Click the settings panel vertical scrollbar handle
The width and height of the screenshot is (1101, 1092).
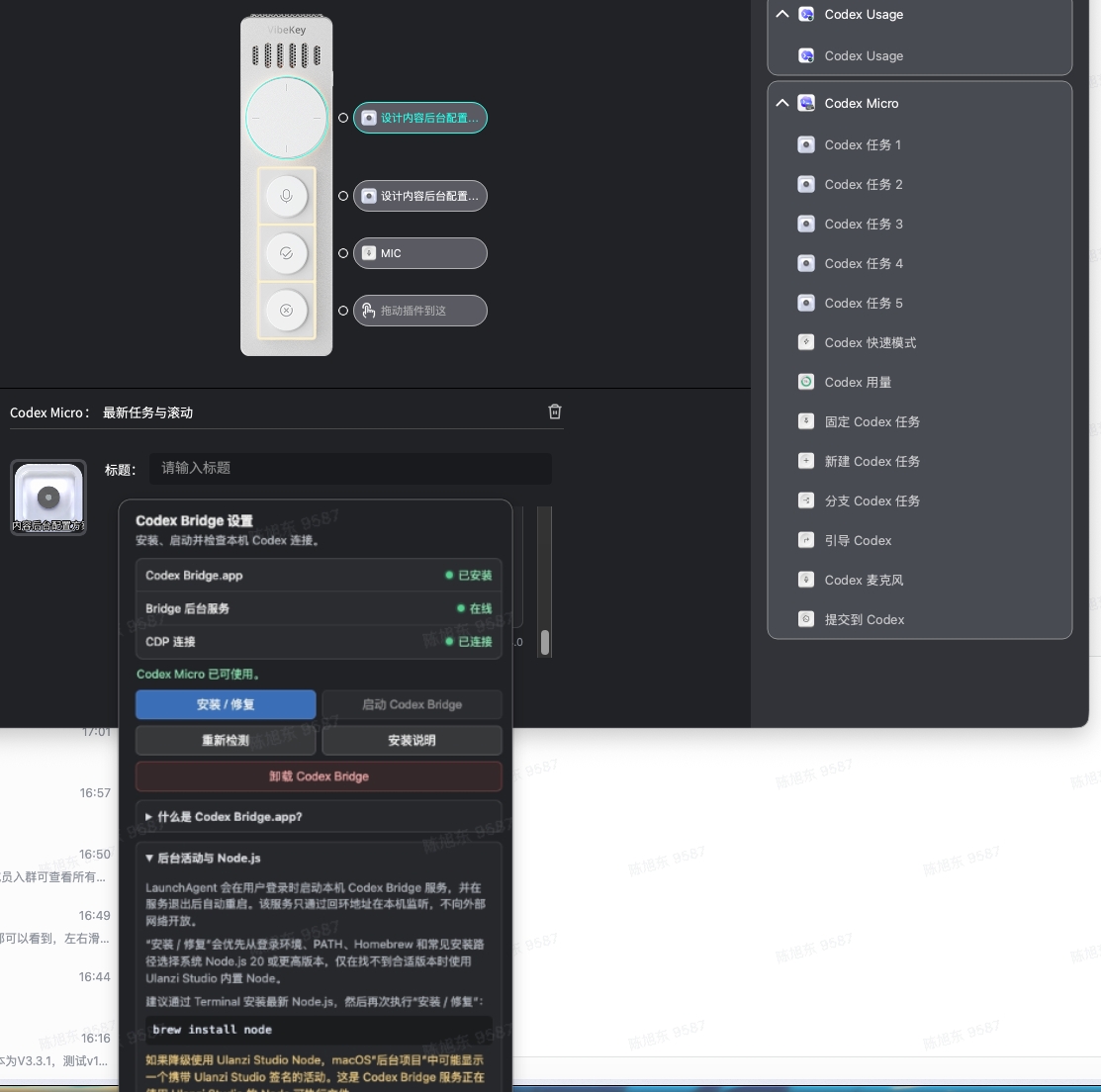544,642
